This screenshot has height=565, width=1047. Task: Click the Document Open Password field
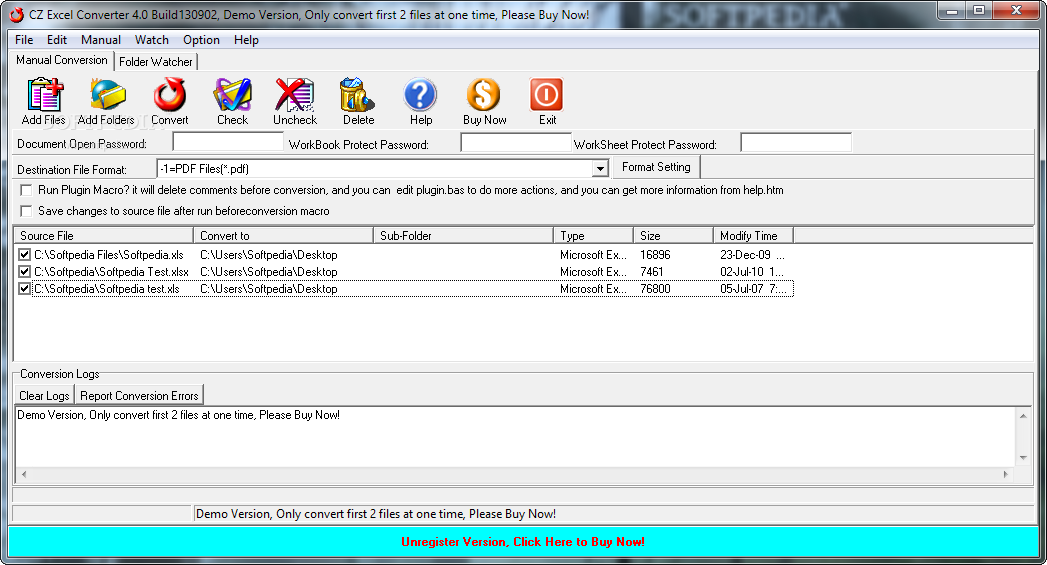228,142
